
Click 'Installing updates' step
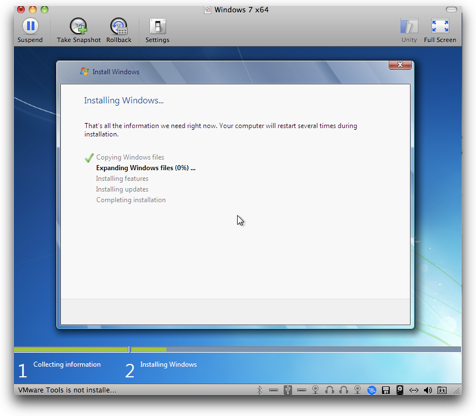coord(122,189)
